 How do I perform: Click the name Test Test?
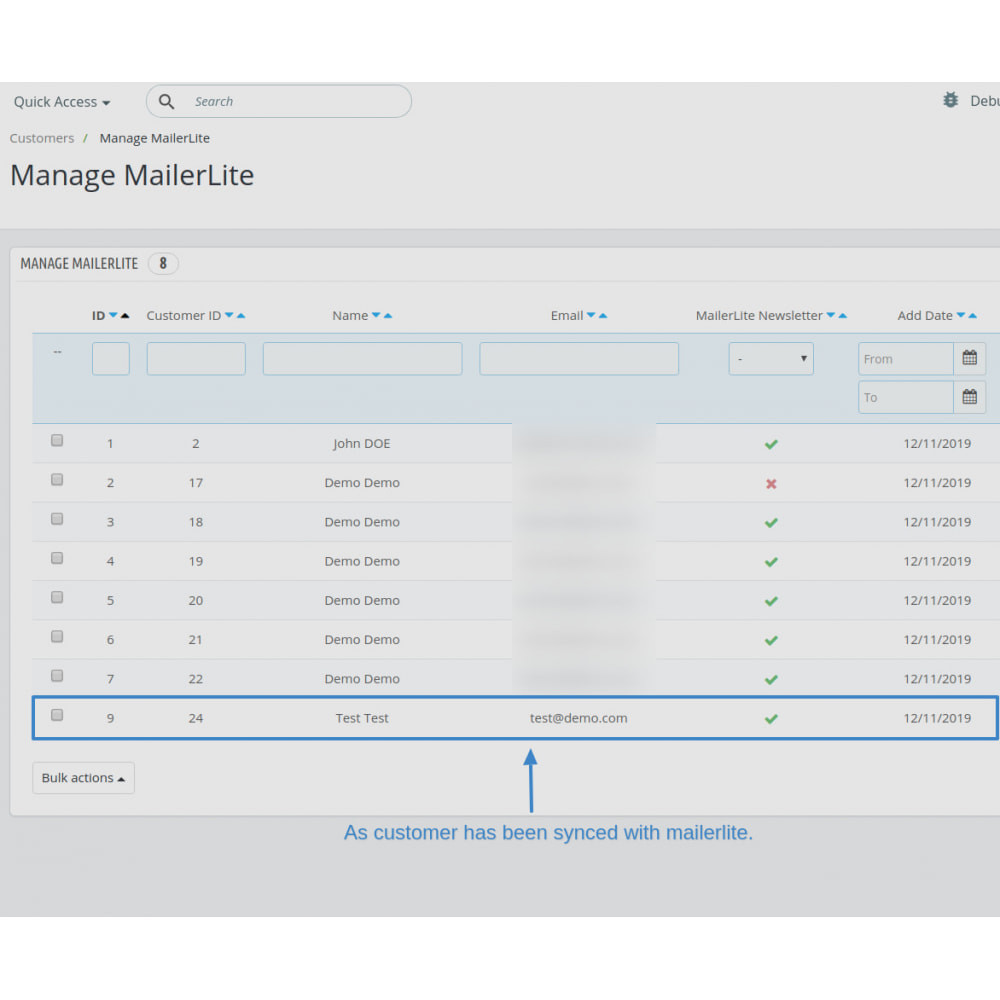(362, 718)
